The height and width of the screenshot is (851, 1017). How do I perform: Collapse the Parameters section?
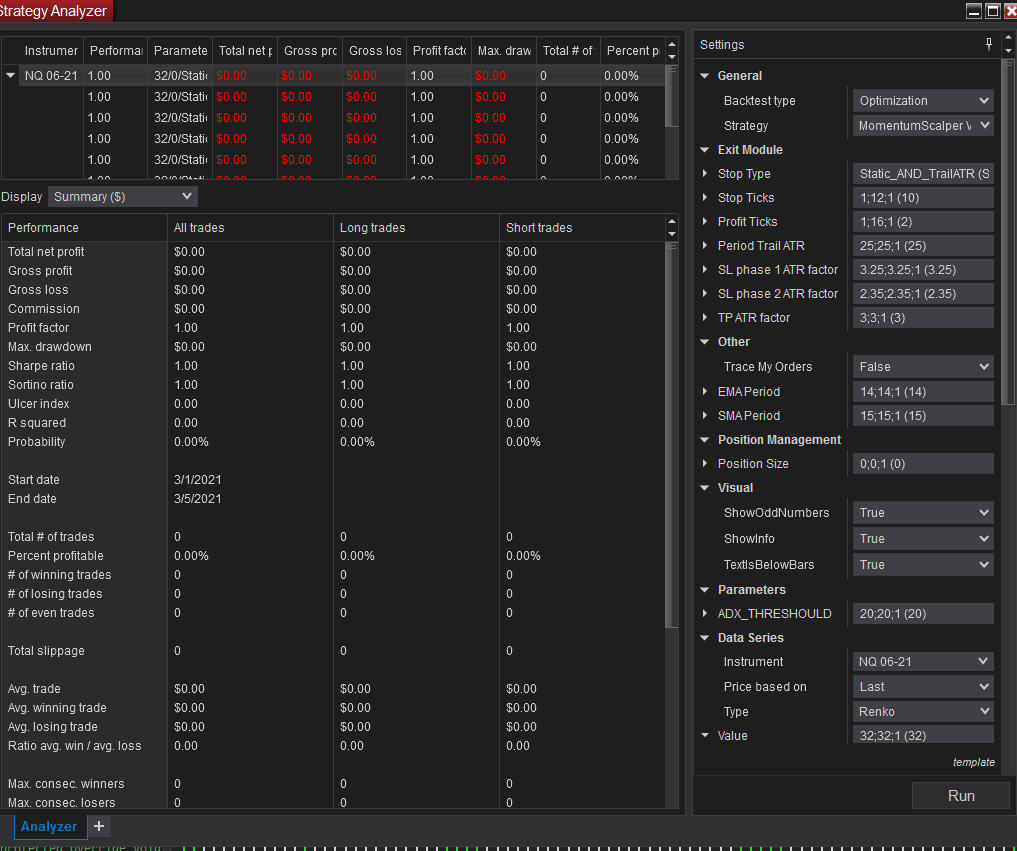click(705, 590)
